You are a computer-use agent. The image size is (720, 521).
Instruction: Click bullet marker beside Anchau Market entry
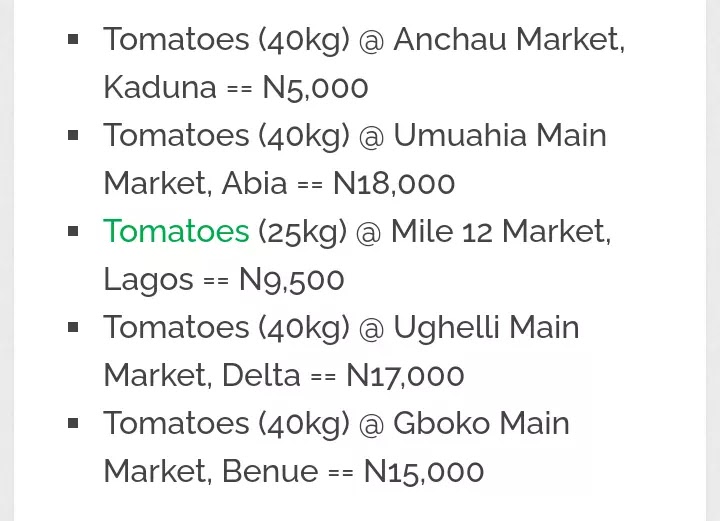coord(73,40)
